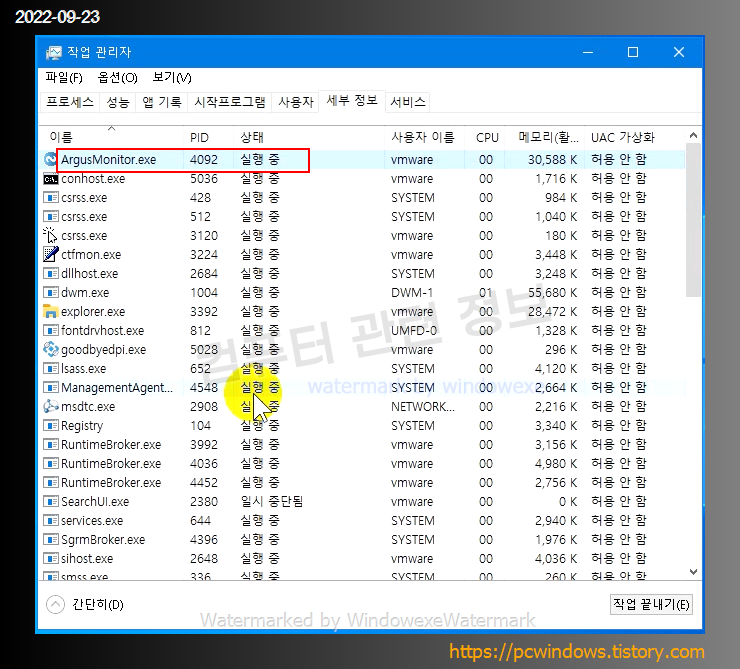This screenshot has width=740, height=669.
Task: Click the PID 3120 cell
Action: (204, 235)
